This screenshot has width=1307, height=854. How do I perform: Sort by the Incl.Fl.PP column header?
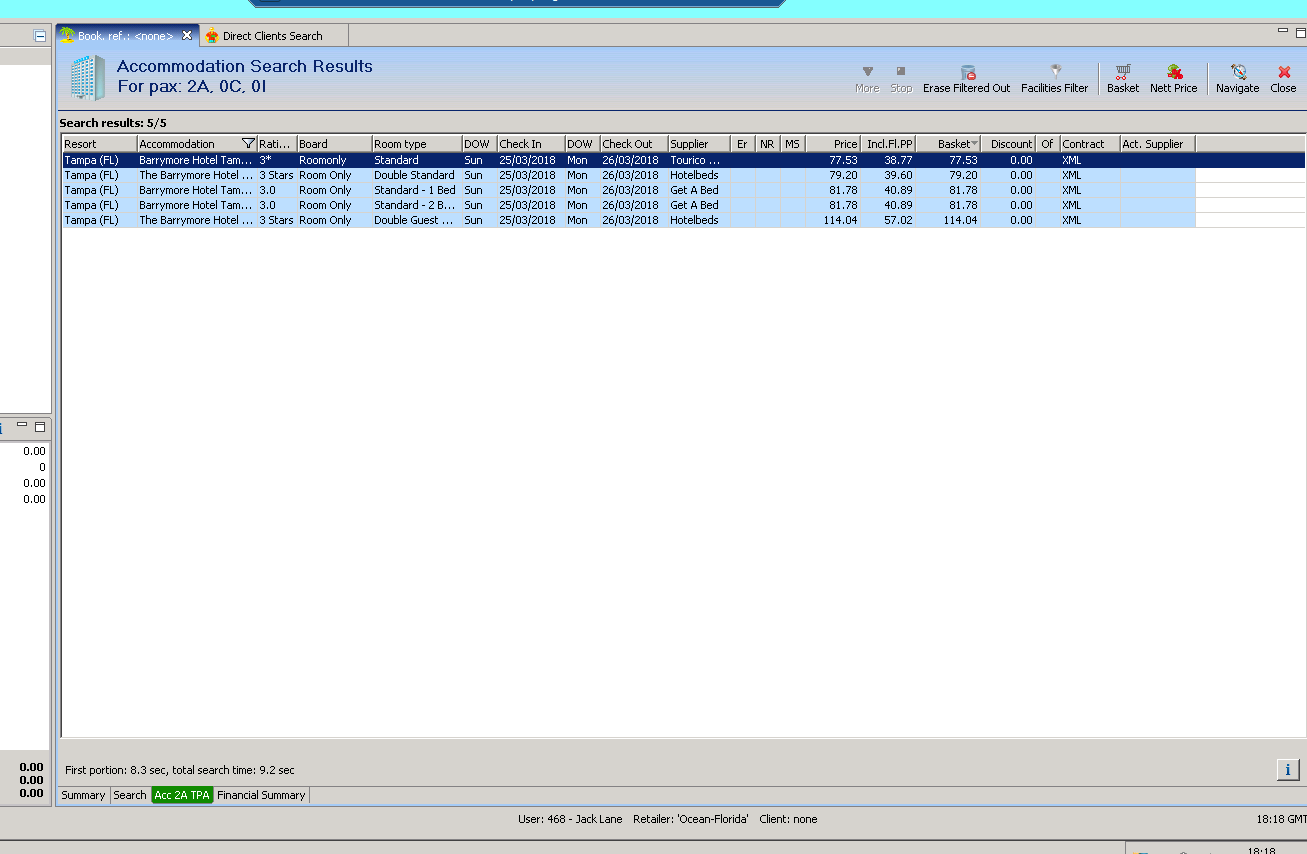(888, 144)
